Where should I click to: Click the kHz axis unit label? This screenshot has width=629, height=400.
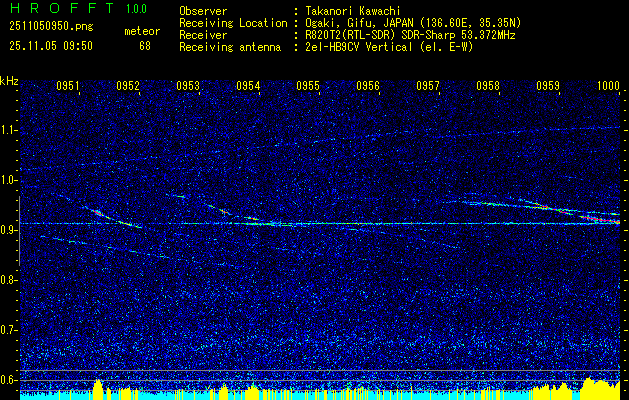9,81
